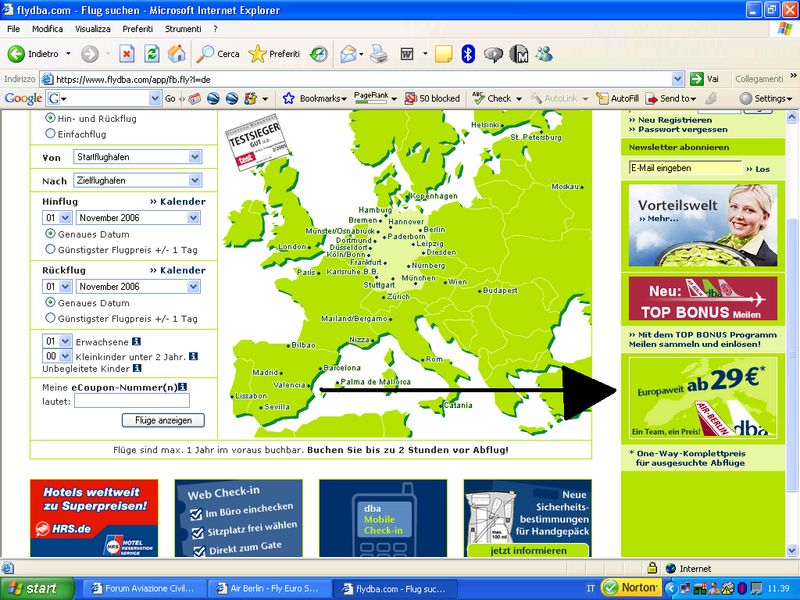Viewport: 800px width, 600px height.
Task: Open the Zielflughafen dropdown
Action: [138, 180]
